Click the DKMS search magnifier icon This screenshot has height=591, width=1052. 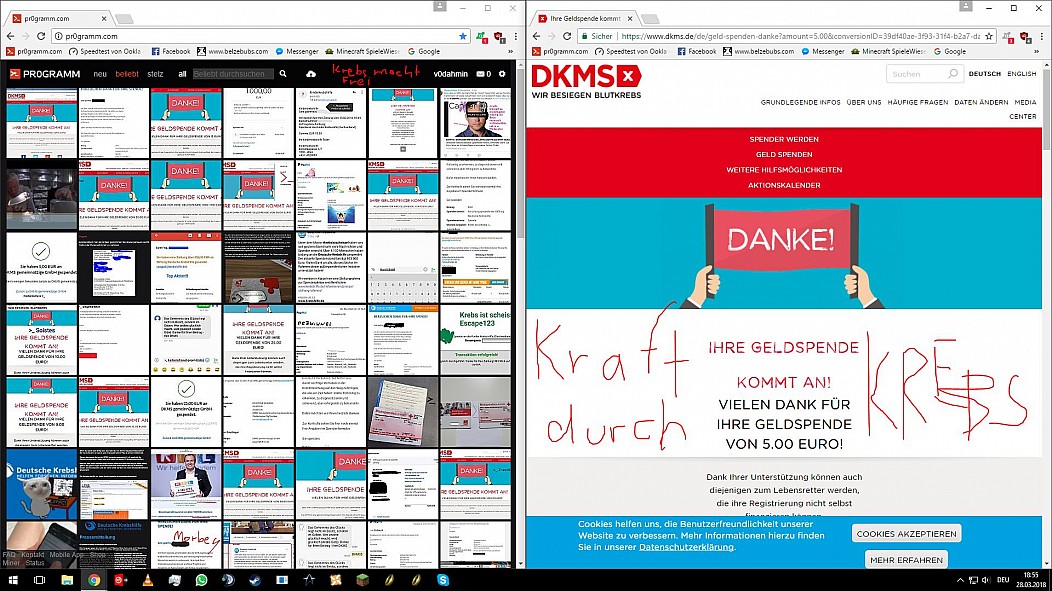click(953, 74)
